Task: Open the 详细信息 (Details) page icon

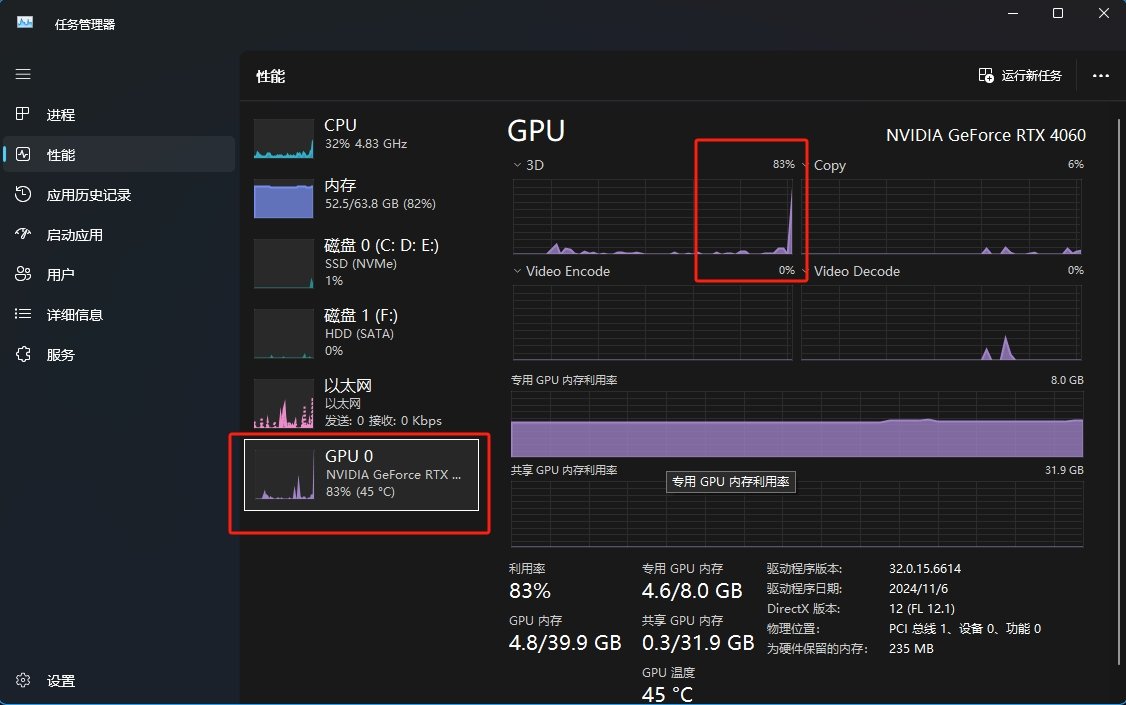Action: tap(22, 314)
